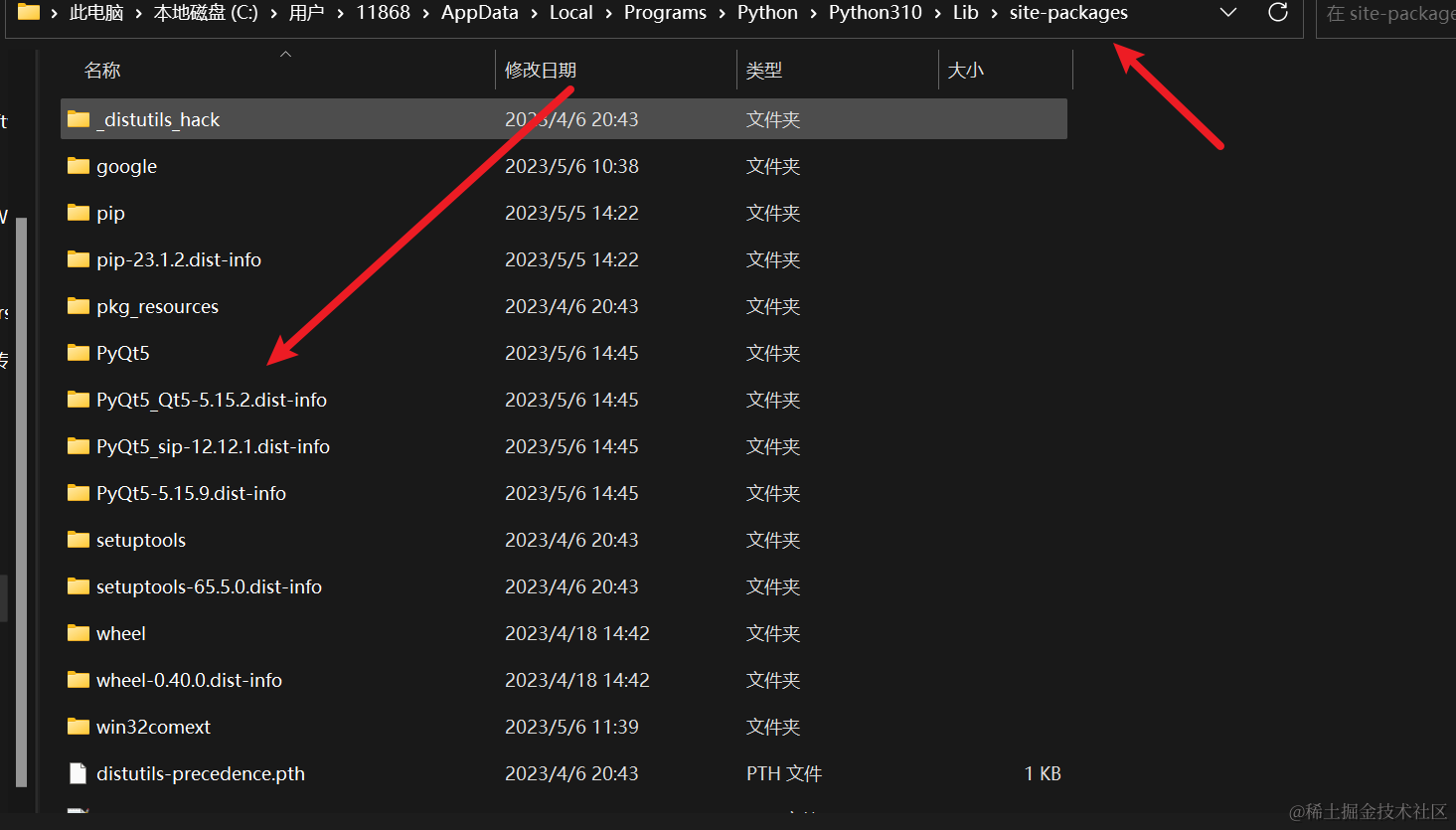This screenshot has width=1456, height=830.
Task: Click the PyQt5_Qt5-5.15.2.dist-info folder icon
Action: tap(79, 400)
